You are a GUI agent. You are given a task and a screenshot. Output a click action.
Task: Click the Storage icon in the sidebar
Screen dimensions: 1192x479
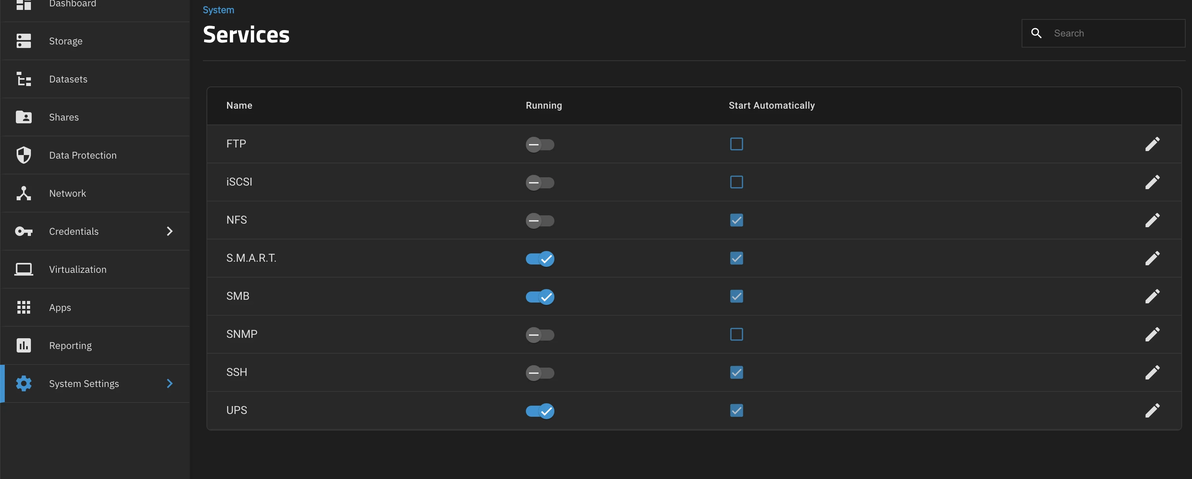point(24,41)
